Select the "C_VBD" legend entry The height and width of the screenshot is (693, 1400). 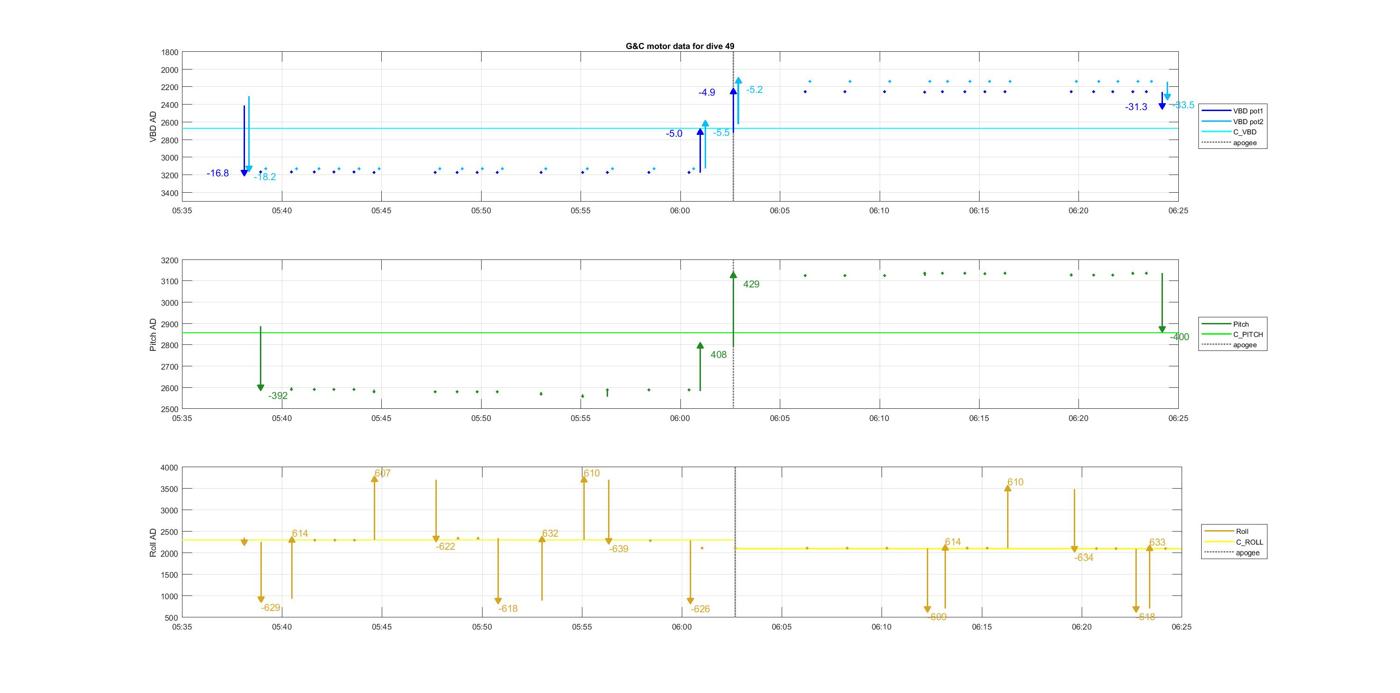pos(1244,132)
